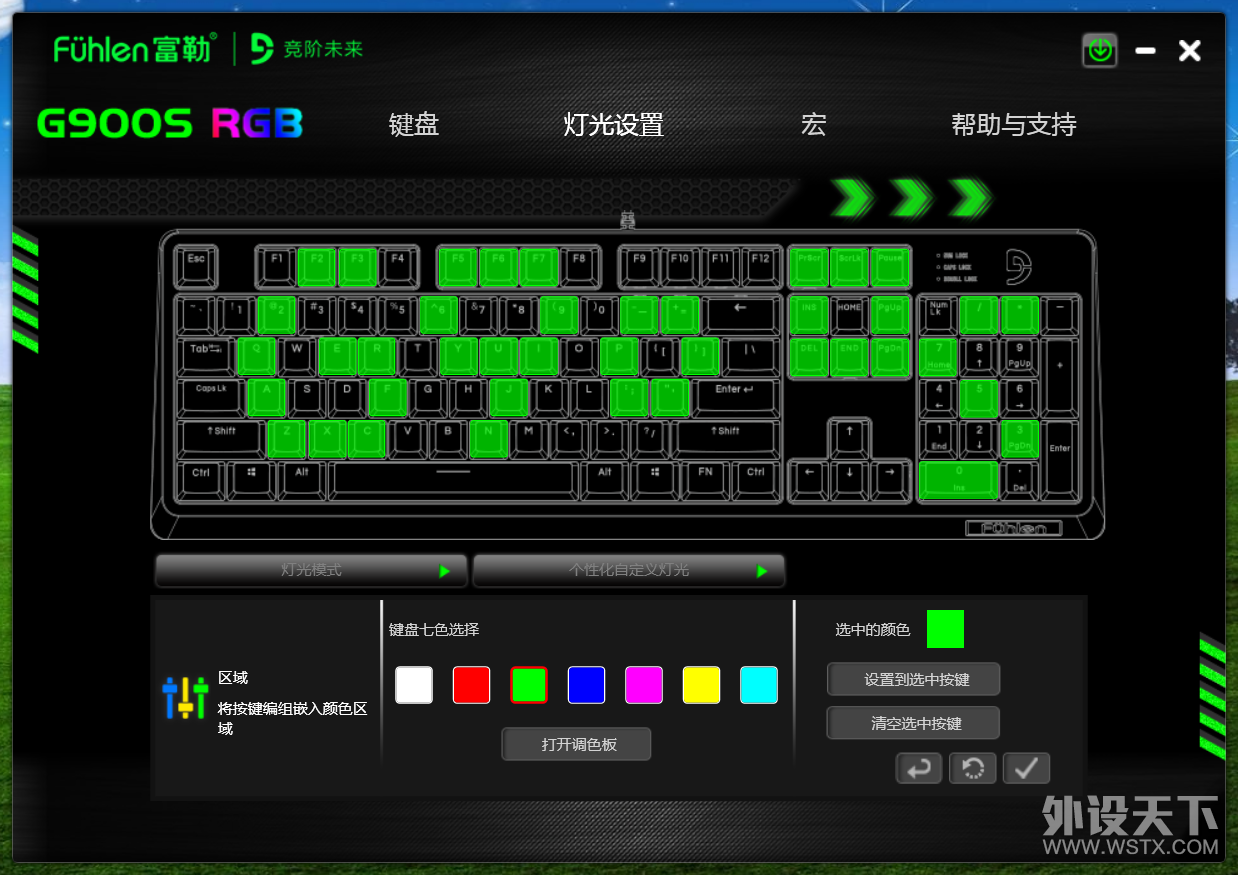Select the W key
The width and height of the screenshot is (1238, 875).
click(297, 355)
